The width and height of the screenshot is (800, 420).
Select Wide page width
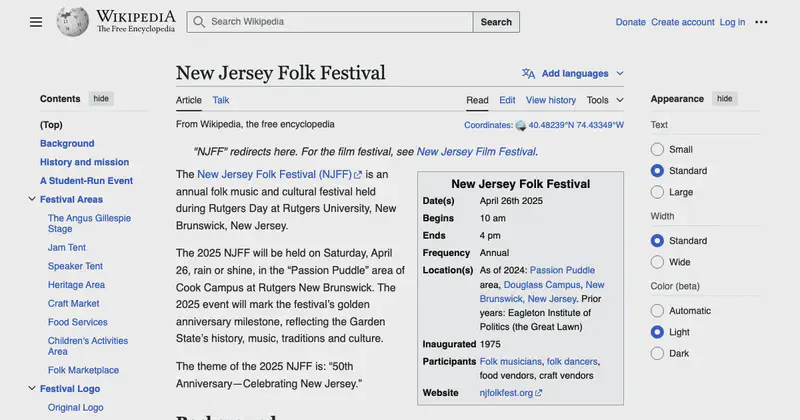tap(657, 262)
